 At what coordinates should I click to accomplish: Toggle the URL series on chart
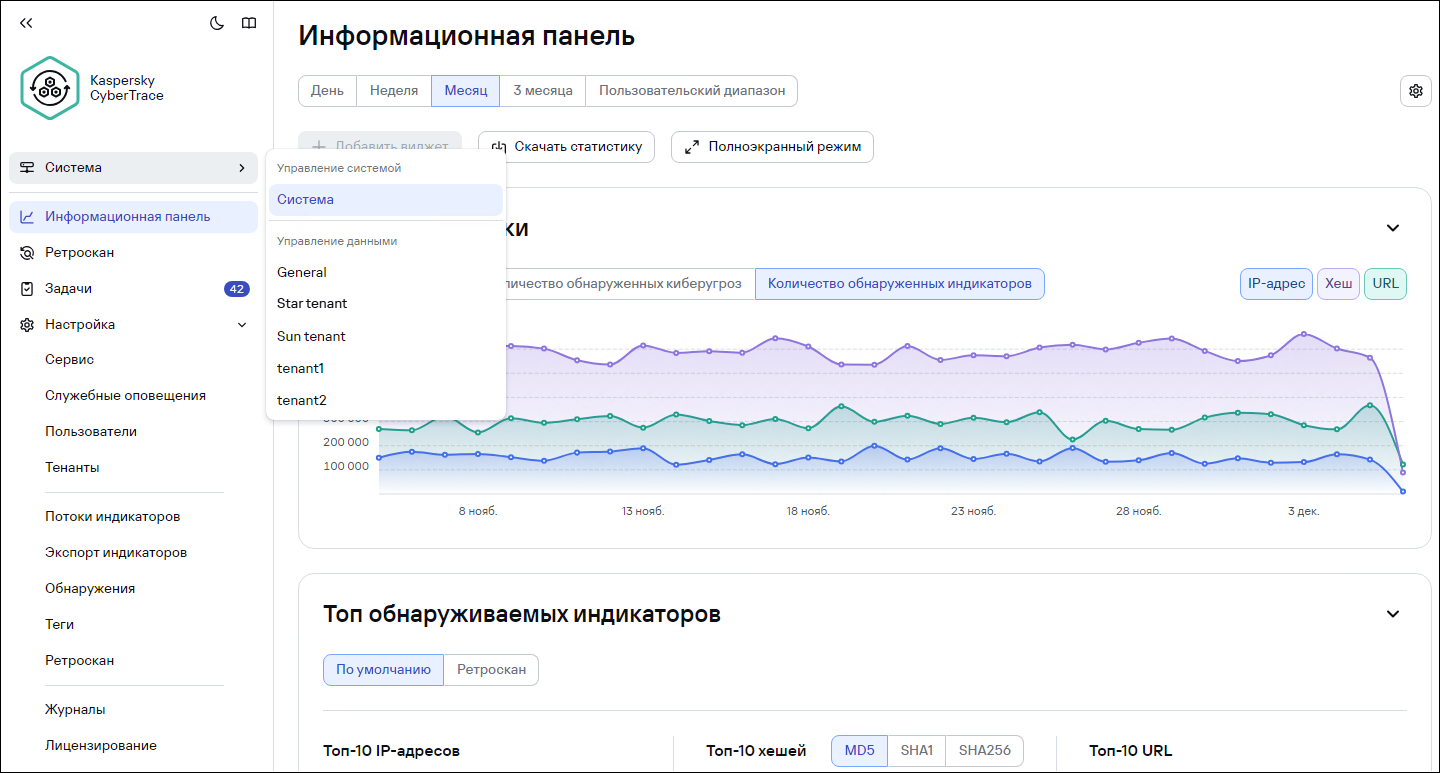click(1385, 284)
